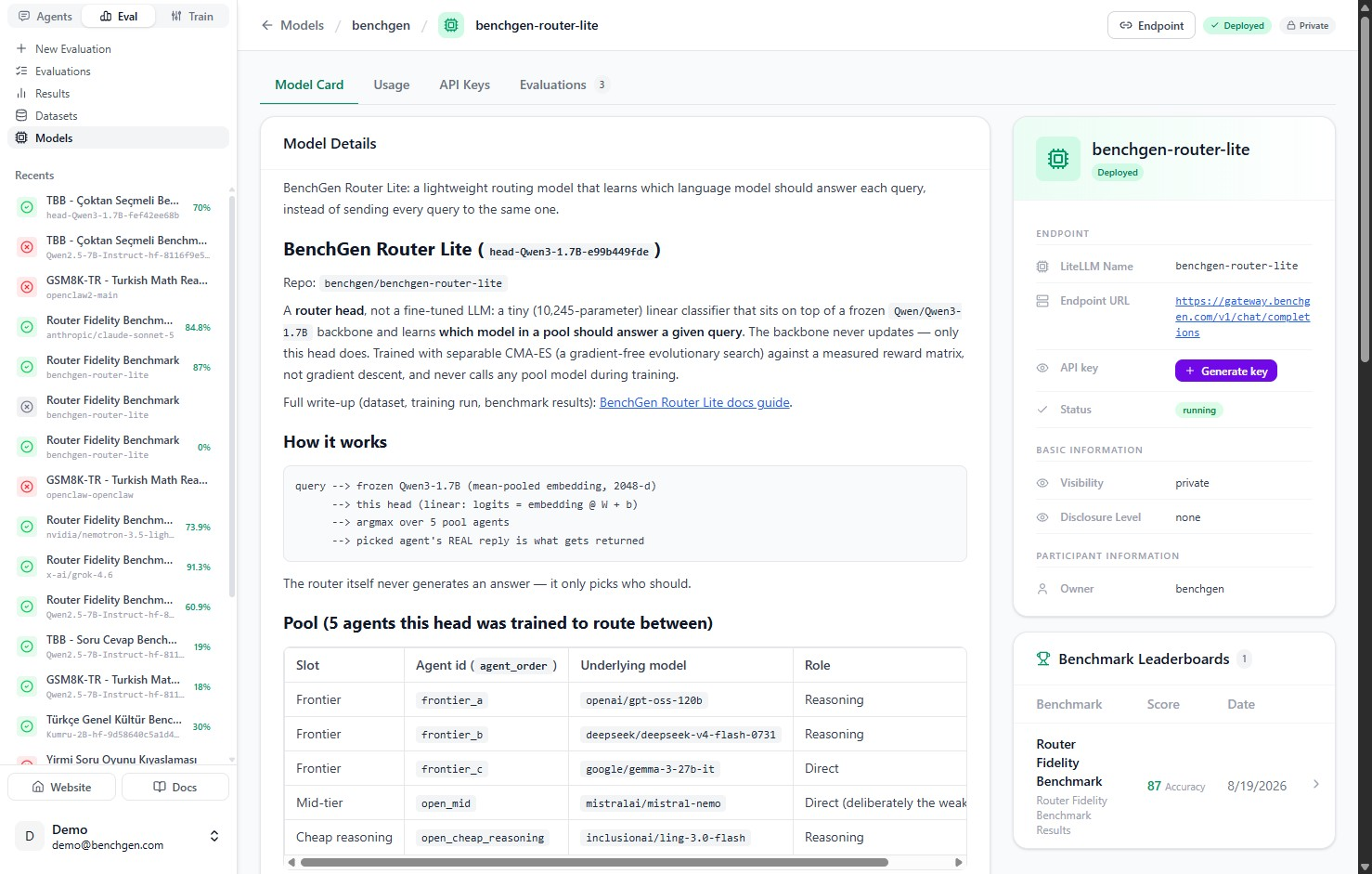Select the Eval tab
Screen dimensions: 1372x874
pyautogui.click(x=119, y=16)
